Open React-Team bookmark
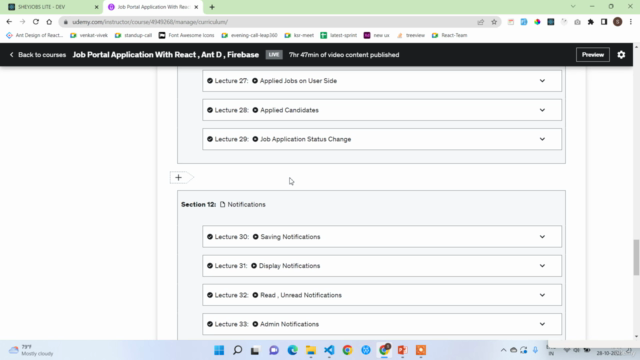This screenshot has height=360, width=640. click(449, 36)
